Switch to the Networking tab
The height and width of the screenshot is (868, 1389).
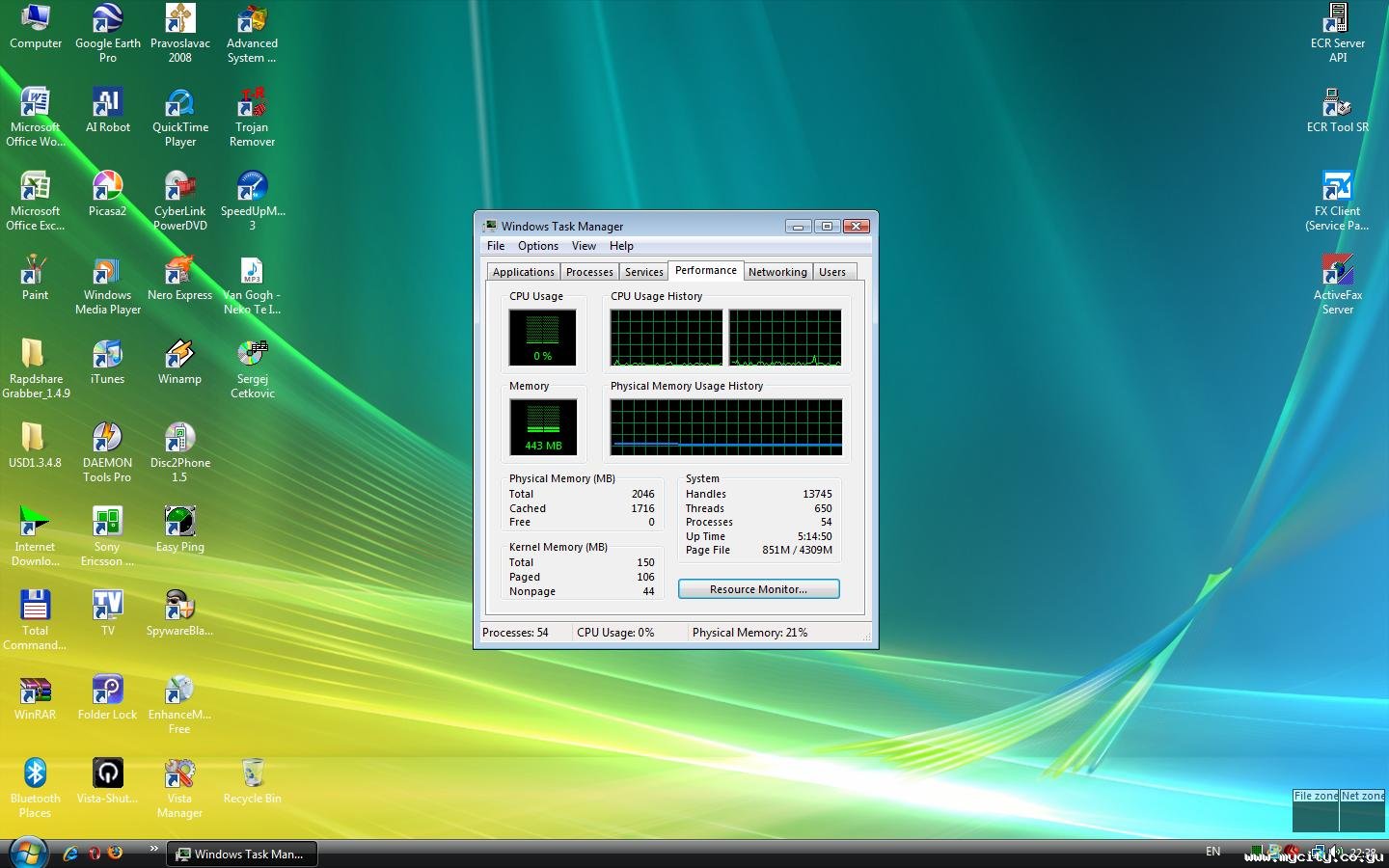coord(777,272)
